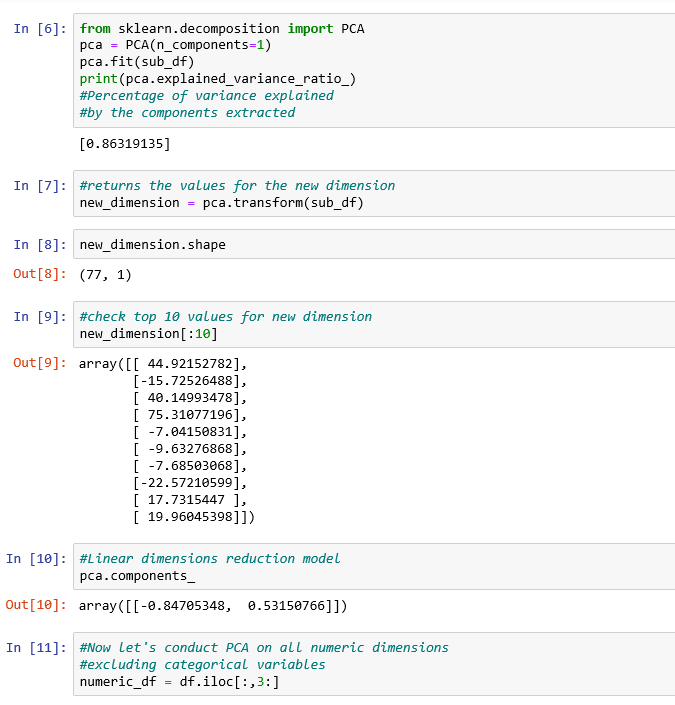Click the 'from sklearn.decomposition import PCA' line
Viewport: 675px width, 705px height.
click(222, 29)
